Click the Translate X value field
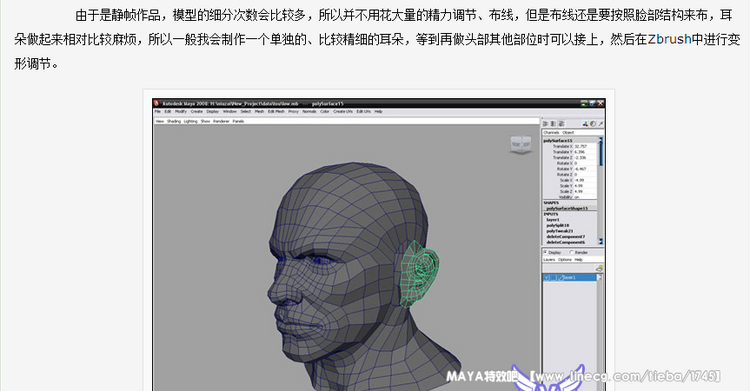This screenshot has height=391, width=750. pos(585,146)
